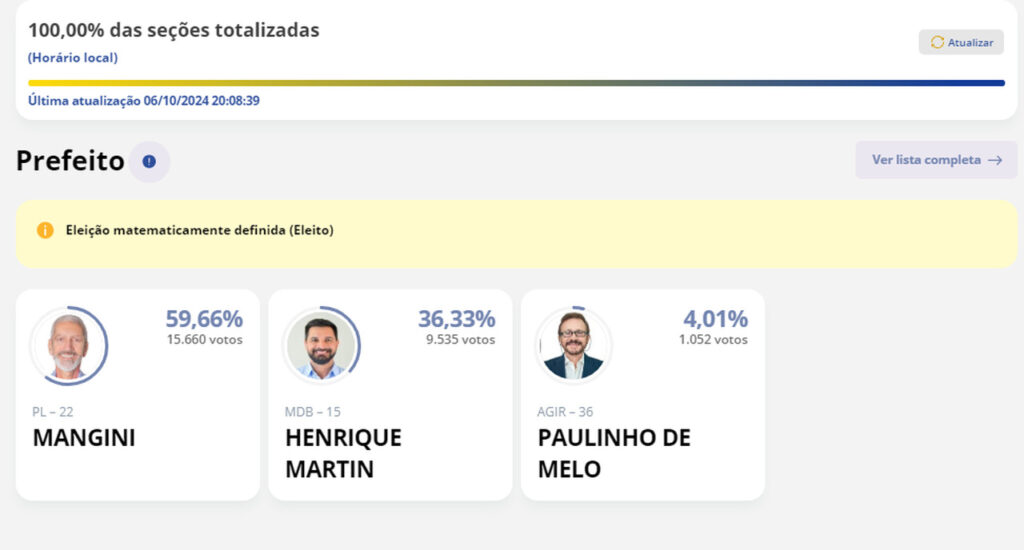
Task: Click the arrow icon beside Ver lista completa
Action: (995, 160)
